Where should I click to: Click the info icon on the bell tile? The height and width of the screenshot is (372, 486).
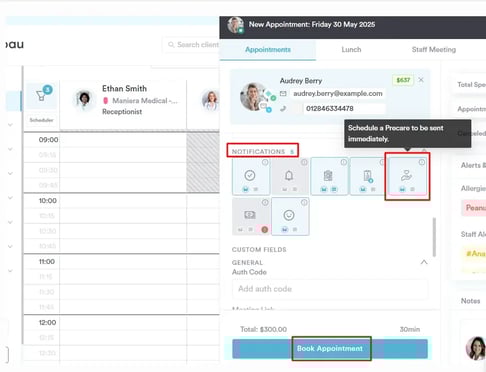pos(304,162)
